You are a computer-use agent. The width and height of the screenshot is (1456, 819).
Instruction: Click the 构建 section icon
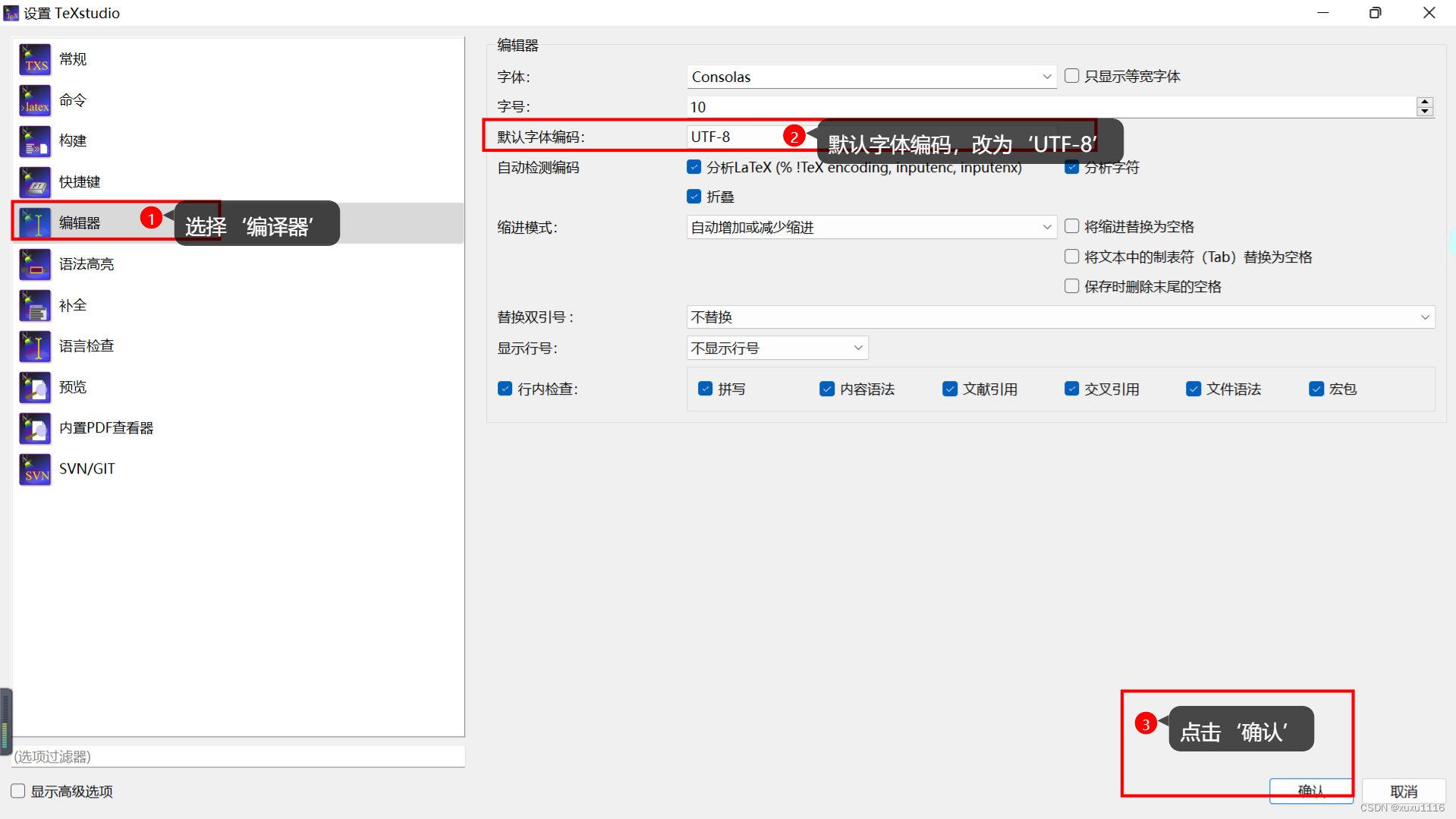pos(35,141)
